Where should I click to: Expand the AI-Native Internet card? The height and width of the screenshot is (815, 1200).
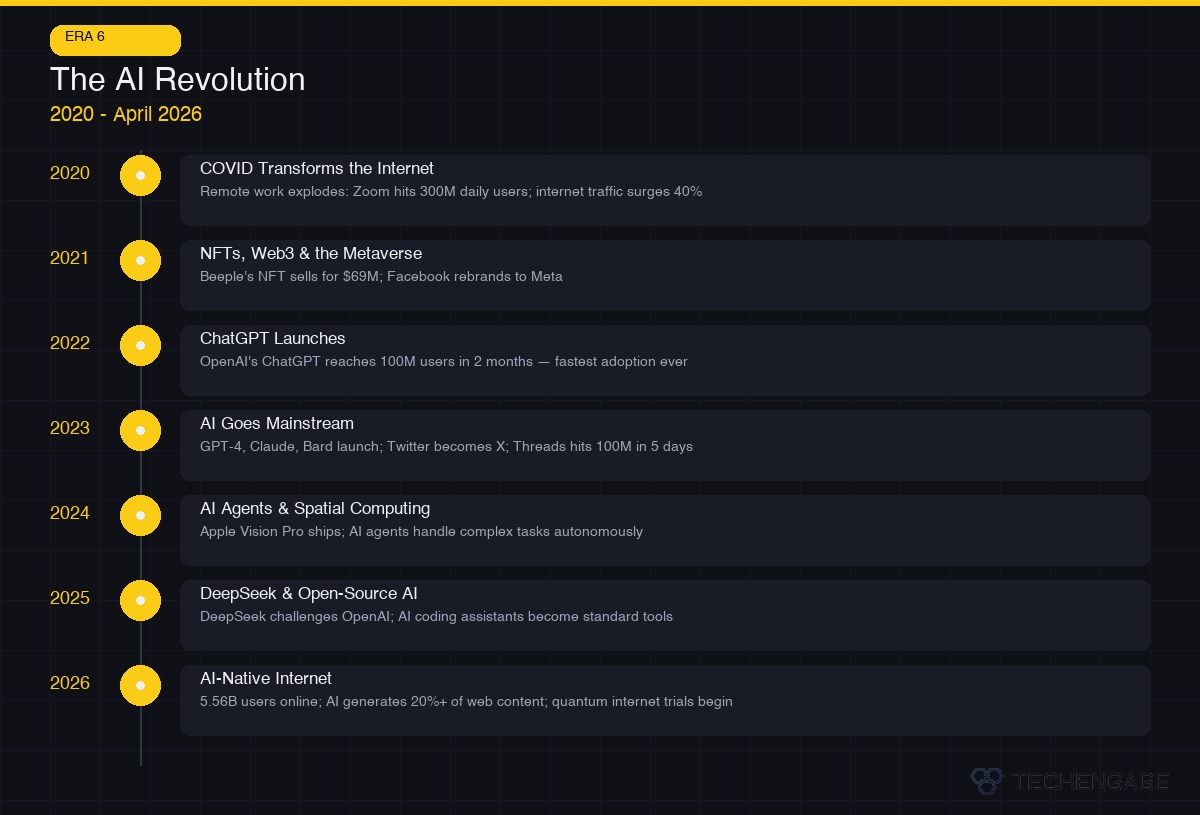coord(665,700)
